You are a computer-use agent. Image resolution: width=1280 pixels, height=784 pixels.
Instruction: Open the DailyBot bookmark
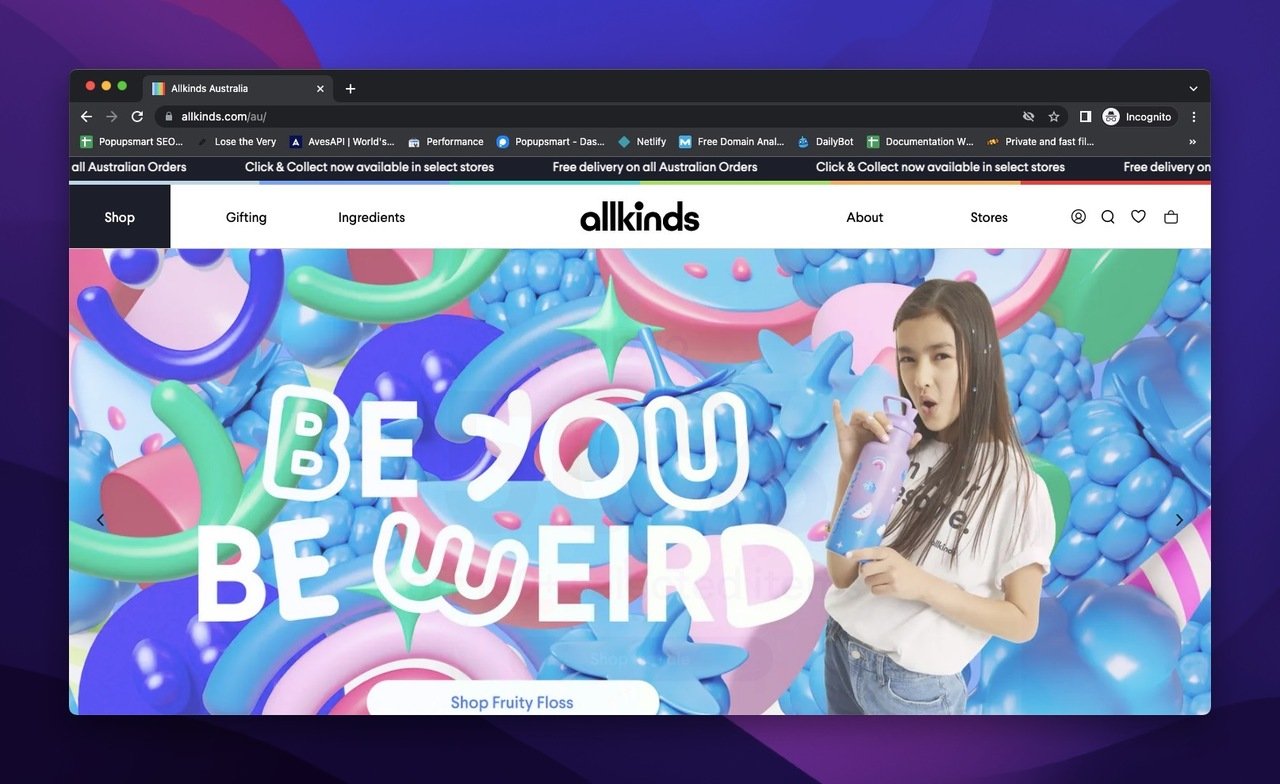coord(825,142)
